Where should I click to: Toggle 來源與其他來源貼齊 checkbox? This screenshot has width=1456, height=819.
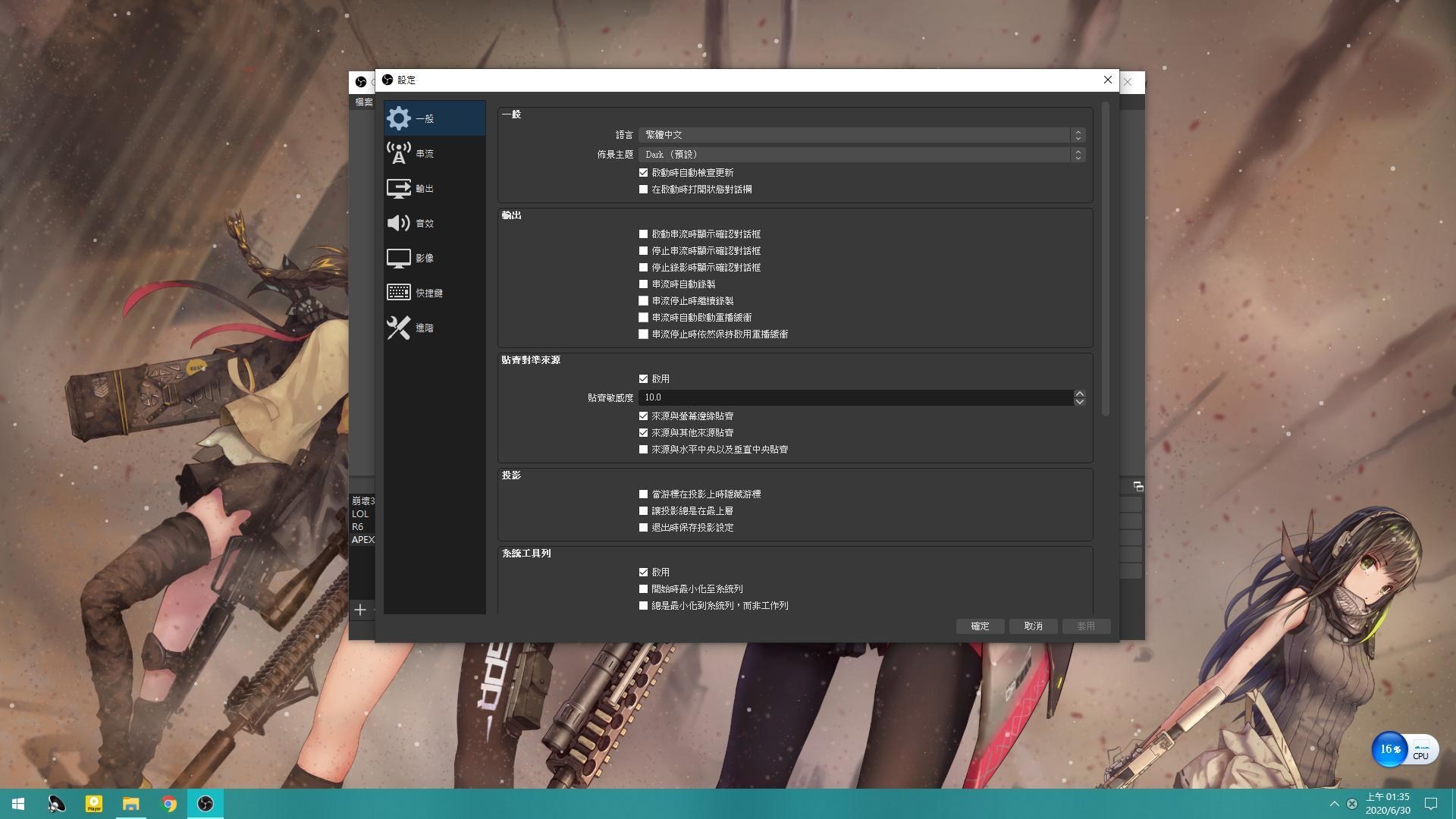tap(643, 433)
